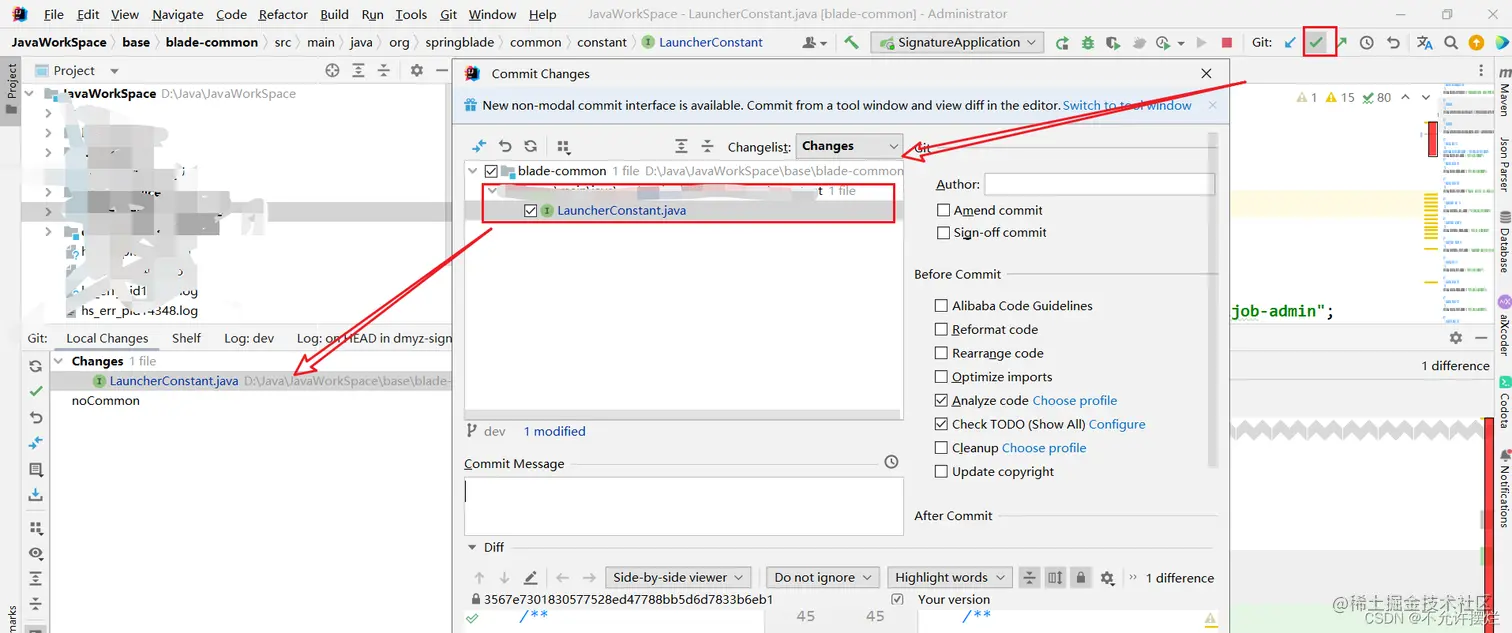Click the red stop button
Image resolution: width=1512 pixels, height=633 pixels.
[1227, 42]
